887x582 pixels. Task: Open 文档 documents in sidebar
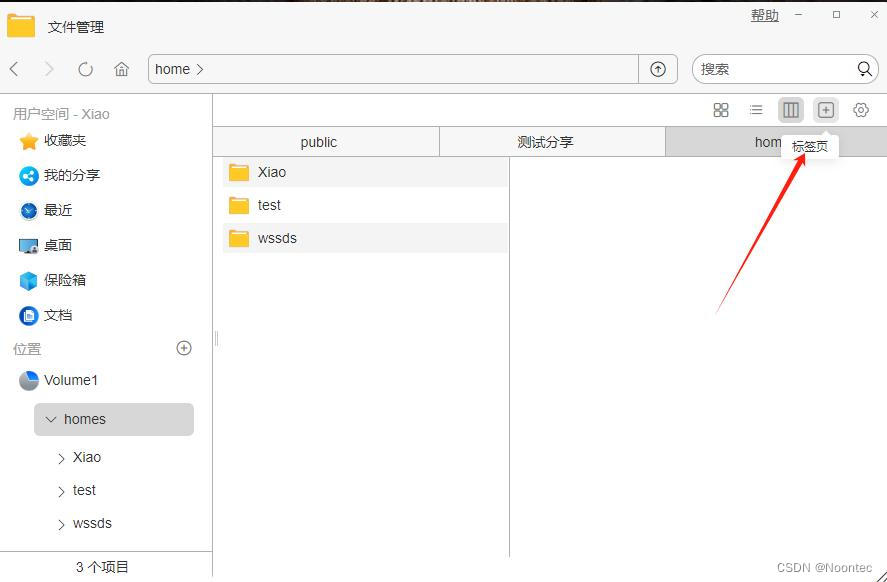[x=46, y=316]
